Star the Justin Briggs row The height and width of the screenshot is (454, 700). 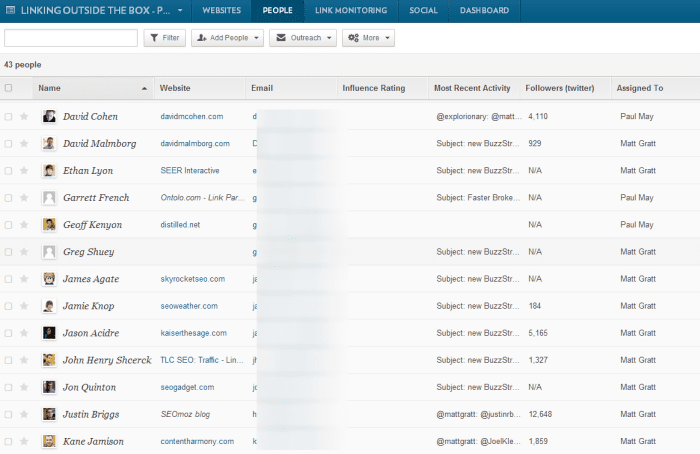point(24,414)
